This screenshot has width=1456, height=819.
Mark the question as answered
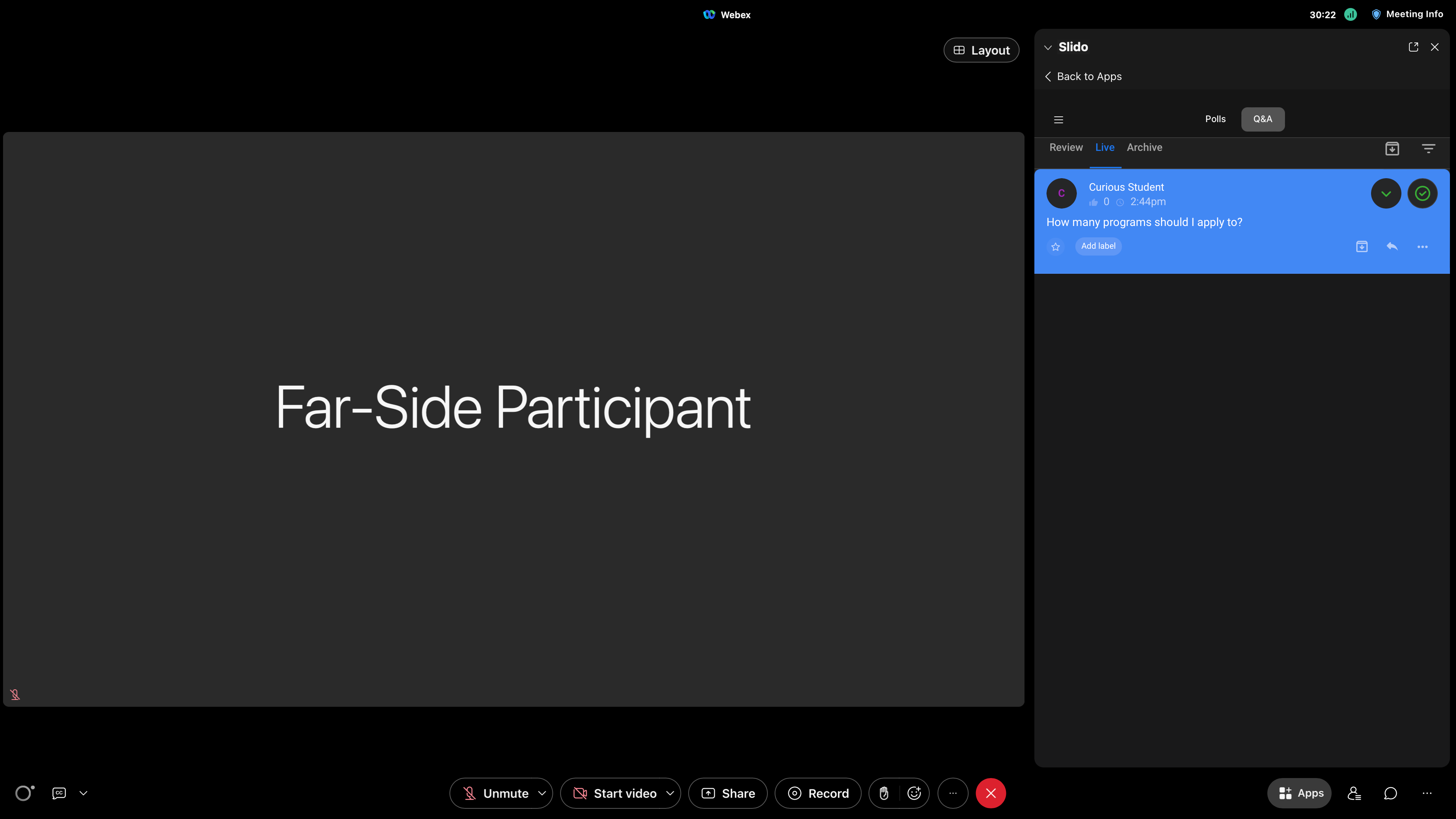1423,193
